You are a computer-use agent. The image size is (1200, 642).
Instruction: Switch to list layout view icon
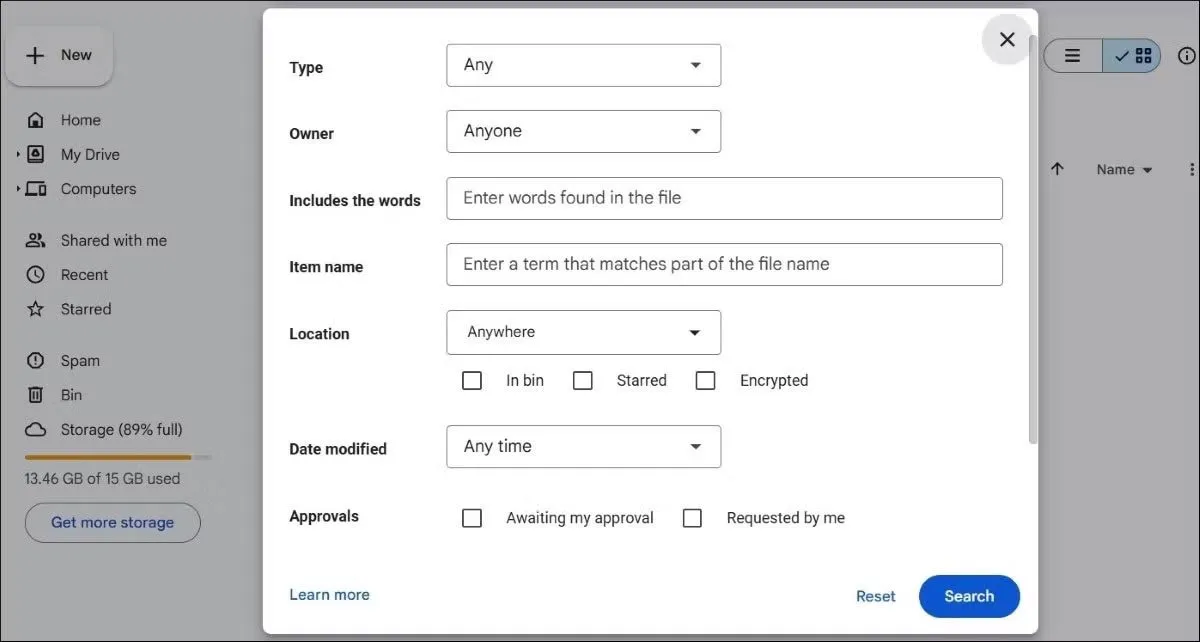1072,56
